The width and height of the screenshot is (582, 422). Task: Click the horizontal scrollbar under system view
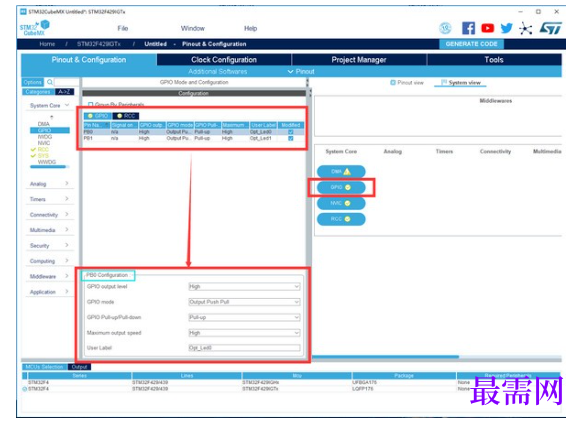(x=385, y=357)
